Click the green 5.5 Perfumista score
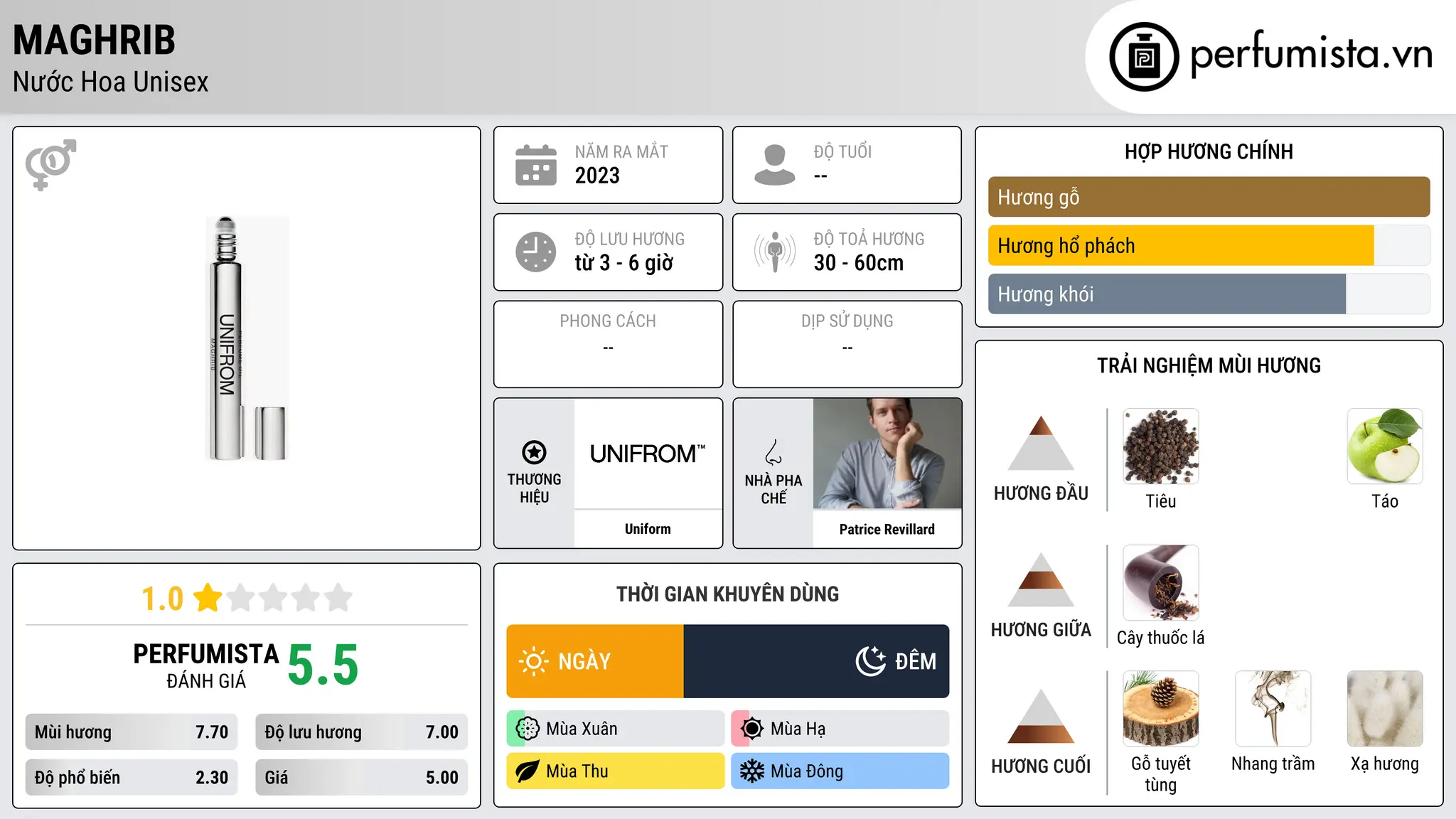 [323, 665]
